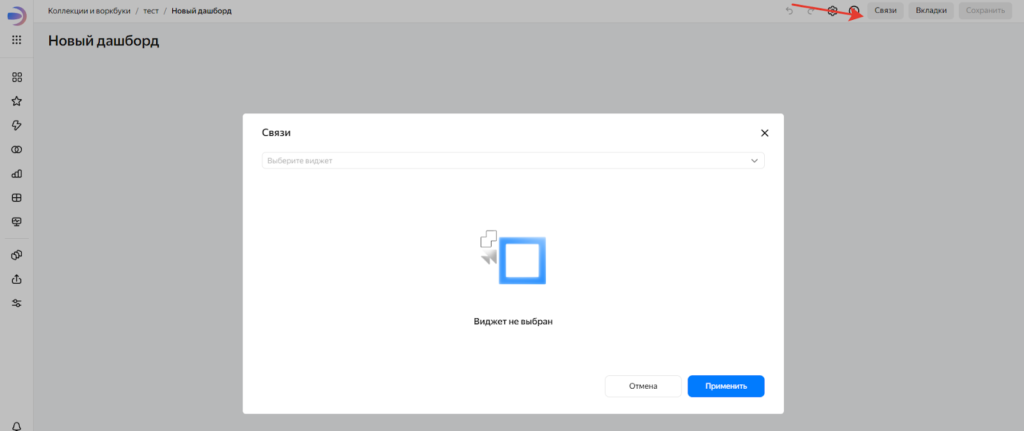Click the notifications bell icon

pyautogui.click(x=16, y=425)
